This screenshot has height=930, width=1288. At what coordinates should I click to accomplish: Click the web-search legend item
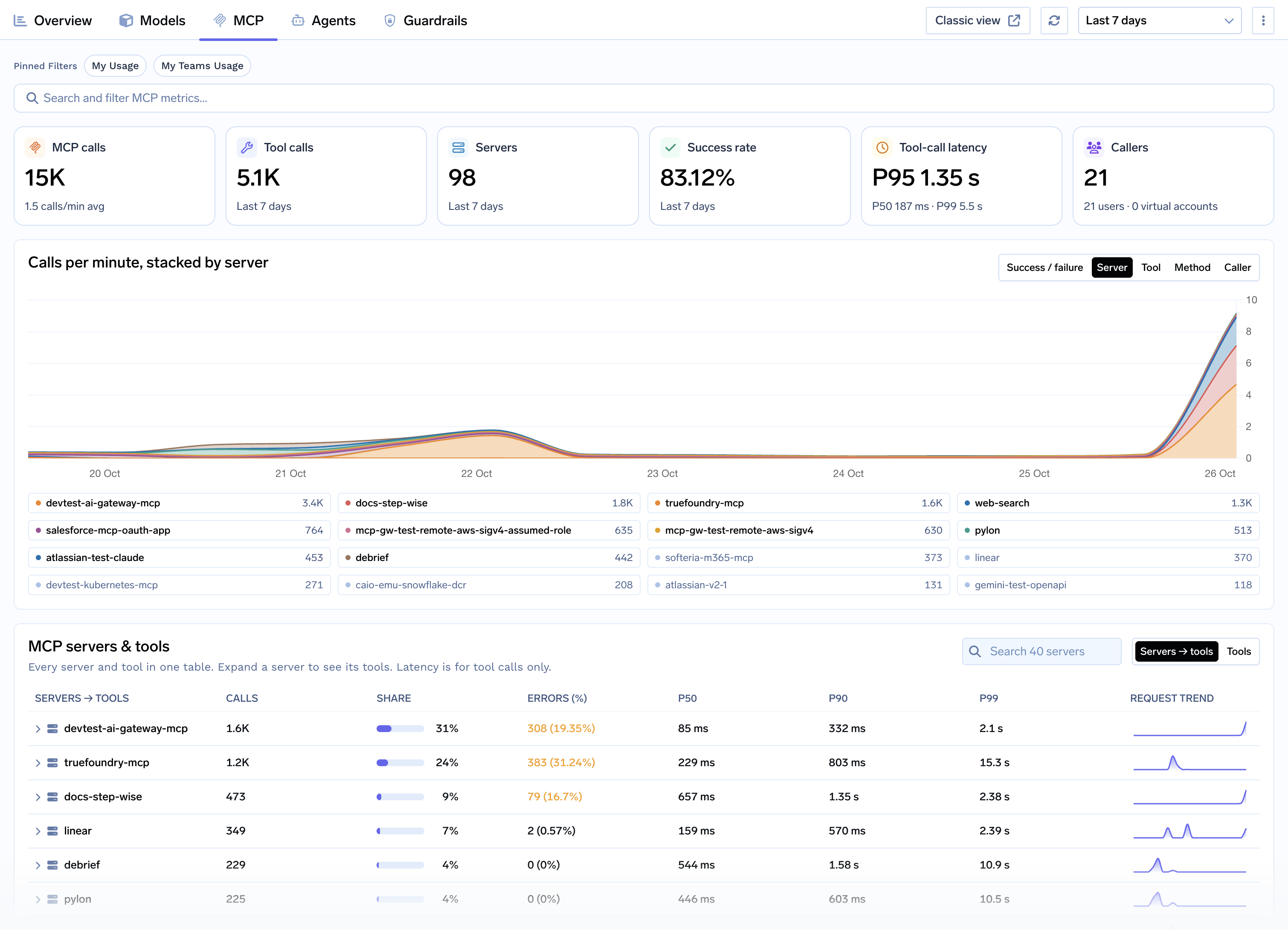click(1108, 503)
